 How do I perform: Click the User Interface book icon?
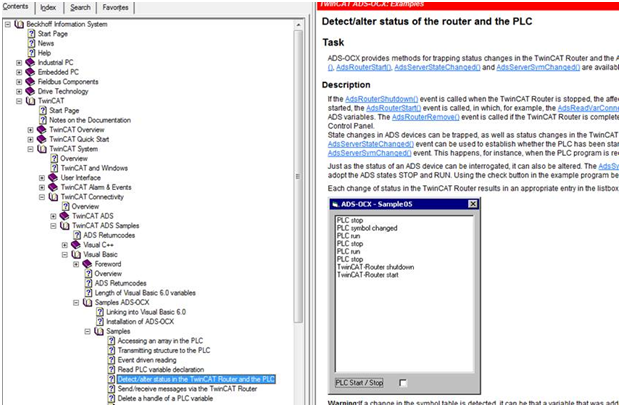pyautogui.click(x=53, y=178)
